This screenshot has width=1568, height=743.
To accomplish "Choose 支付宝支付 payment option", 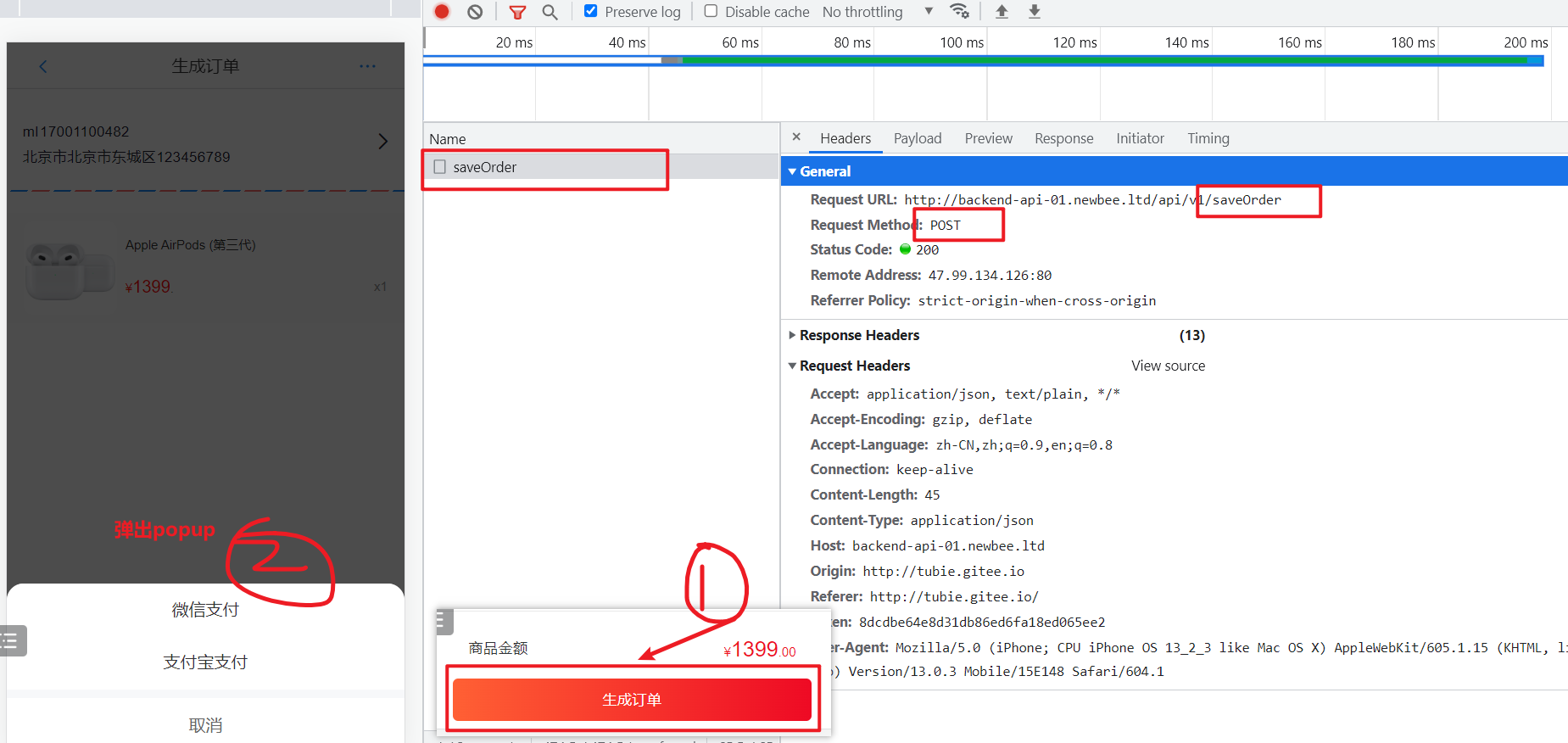I will (205, 662).
